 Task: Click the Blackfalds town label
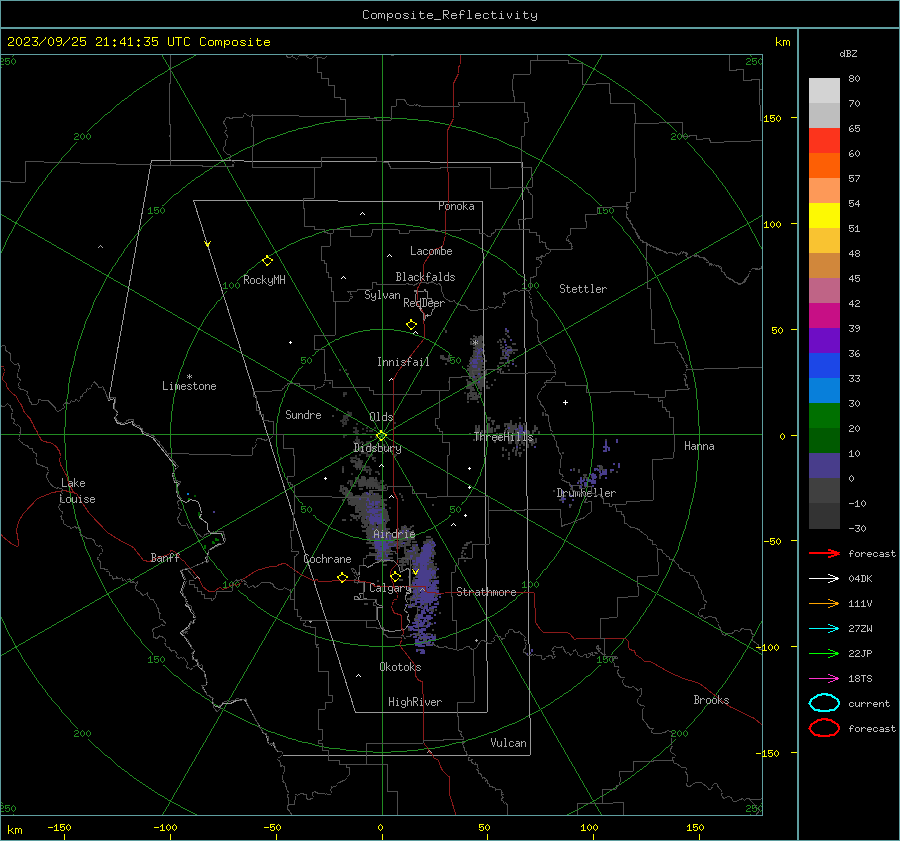coord(425,277)
